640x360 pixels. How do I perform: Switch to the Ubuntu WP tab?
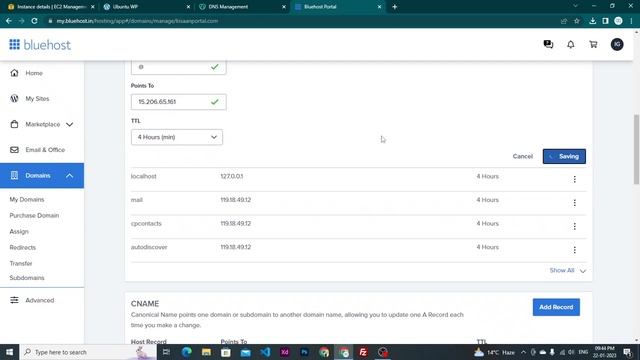click(x=147, y=7)
